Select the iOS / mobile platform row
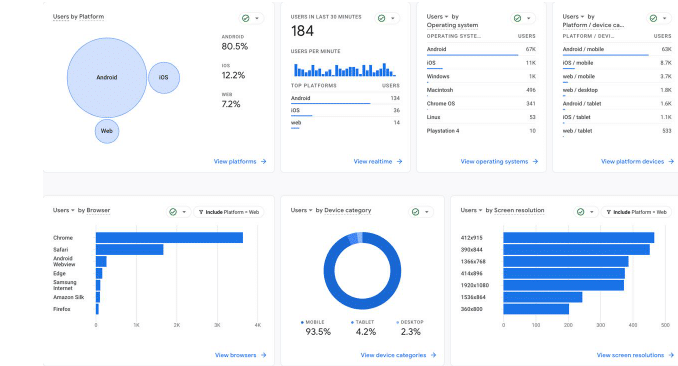Screen dimensions: 678x366 click(x=617, y=63)
